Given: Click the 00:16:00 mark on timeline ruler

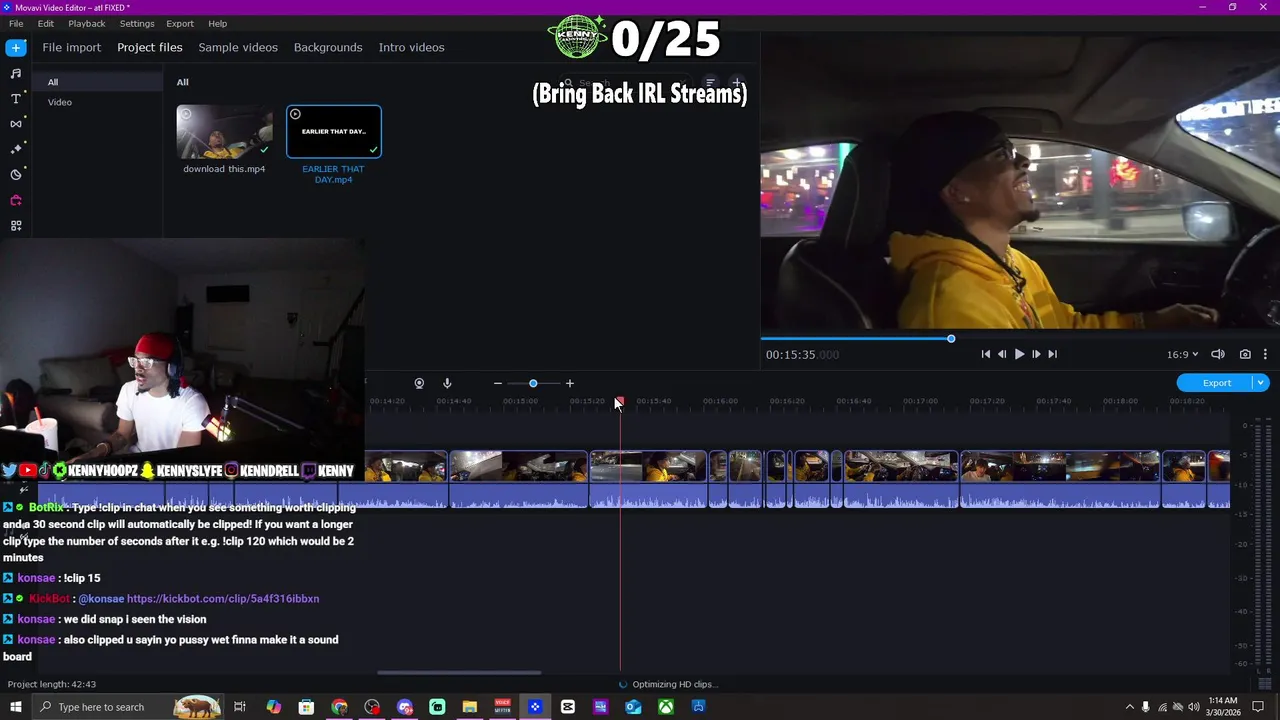Looking at the screenshot, I should pos(720,401).
